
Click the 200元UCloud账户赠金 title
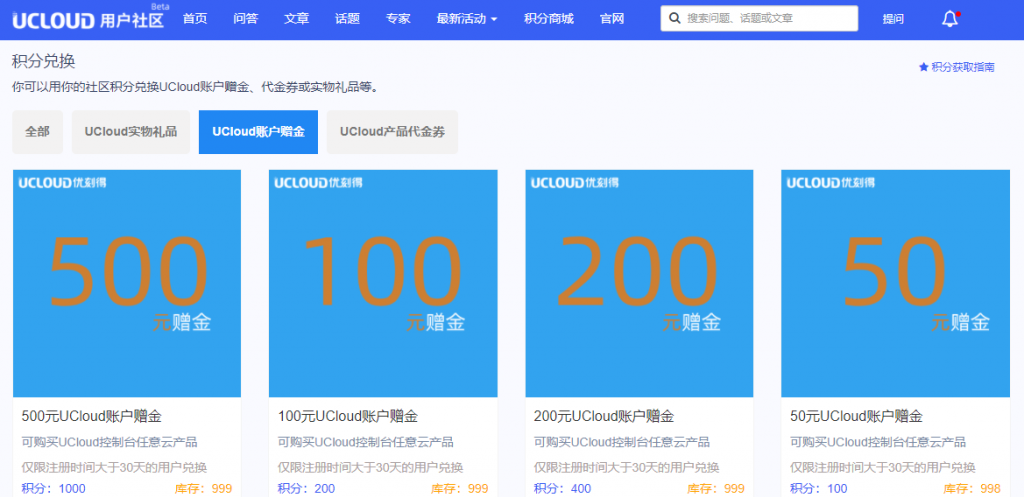(x=604, y=416)
